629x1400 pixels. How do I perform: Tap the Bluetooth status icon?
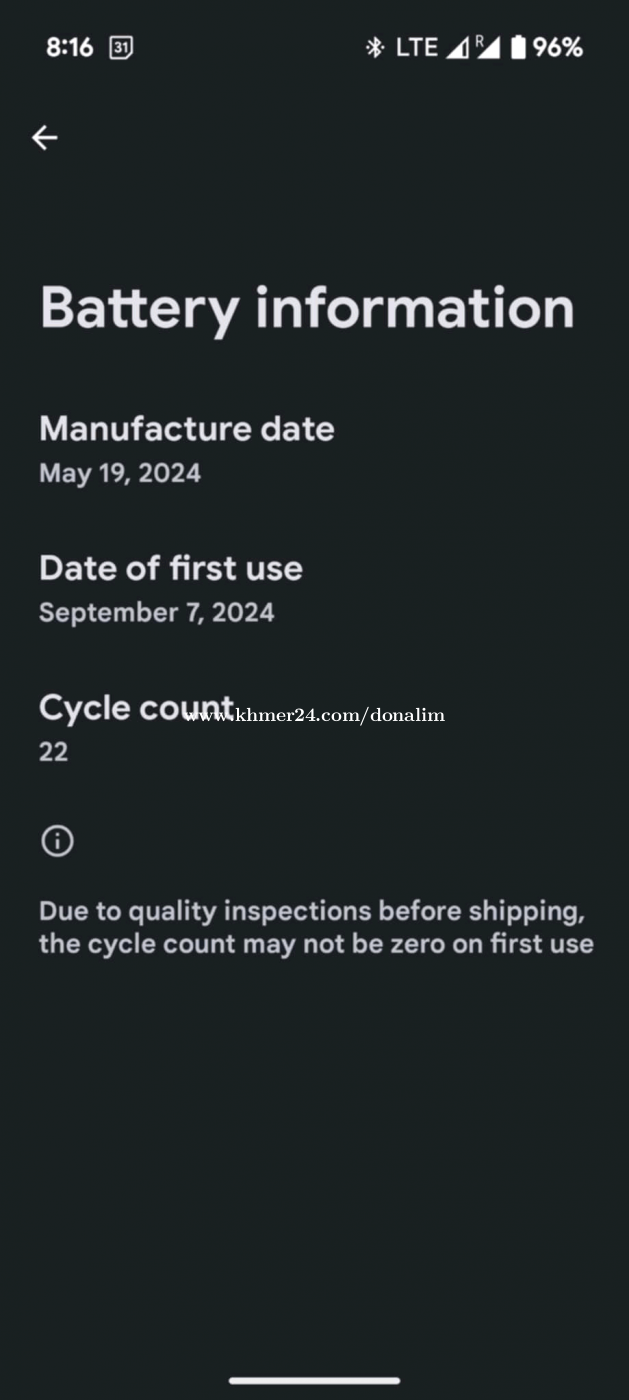tap(375, 47)
